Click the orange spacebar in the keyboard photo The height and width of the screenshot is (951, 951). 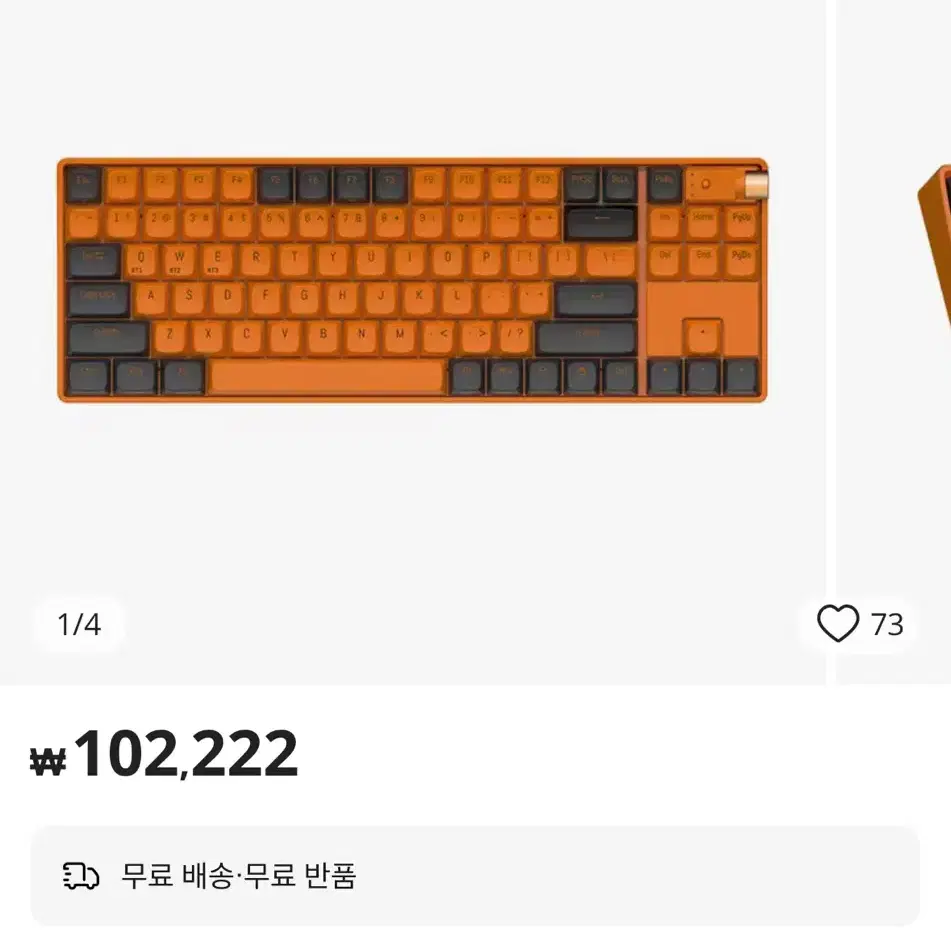click(326, 377)
